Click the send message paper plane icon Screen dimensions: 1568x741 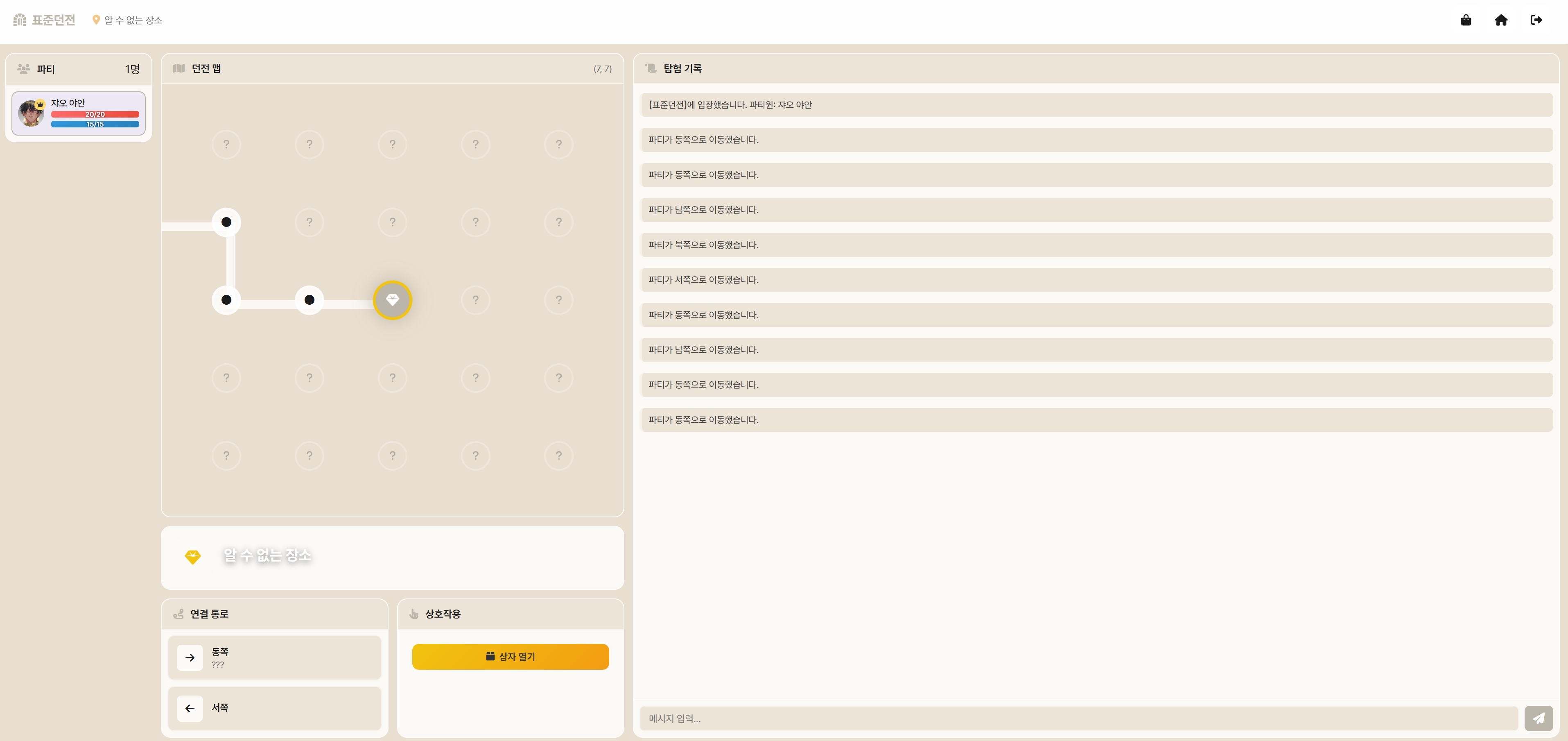click(x=1538, y=718)
